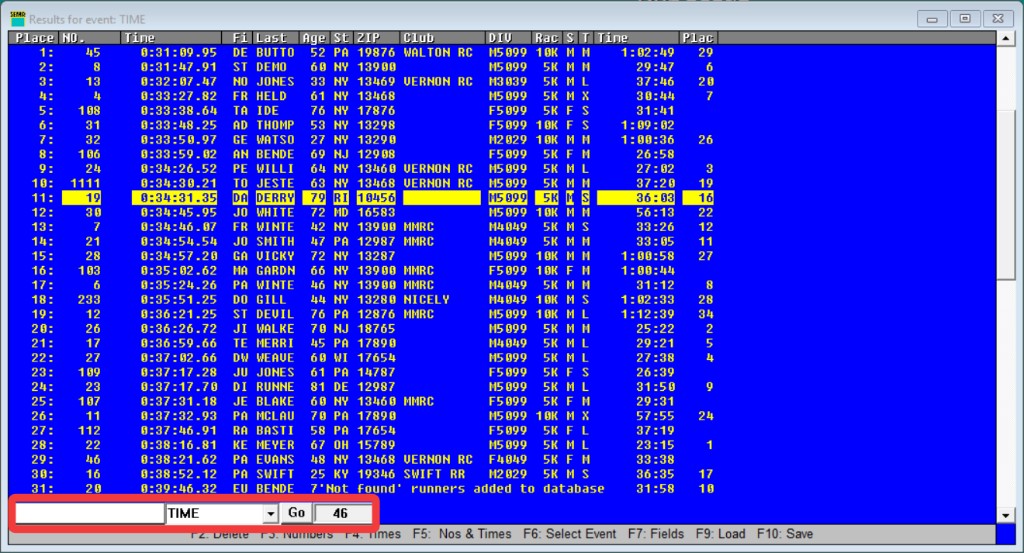Click BUTTO last name in row 1
Screen dimensions: 1024x553
(x=275, y=52)
